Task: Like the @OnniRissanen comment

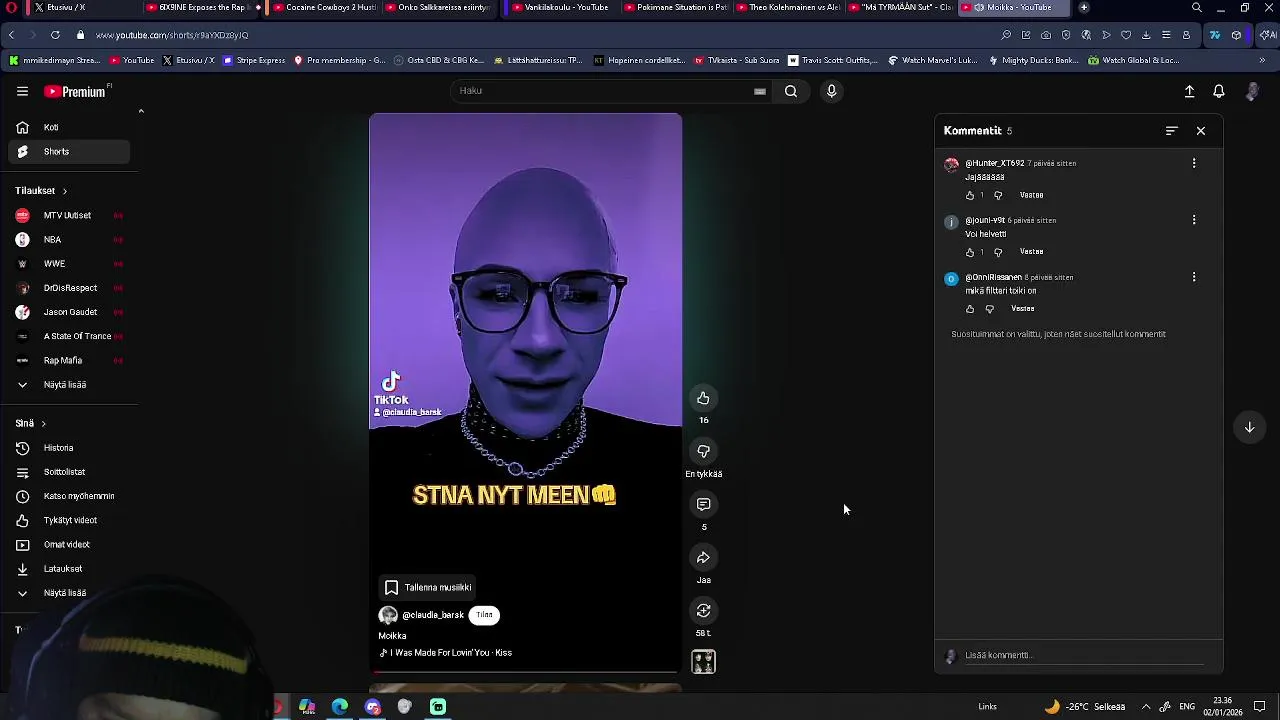Action: point(970,309)
